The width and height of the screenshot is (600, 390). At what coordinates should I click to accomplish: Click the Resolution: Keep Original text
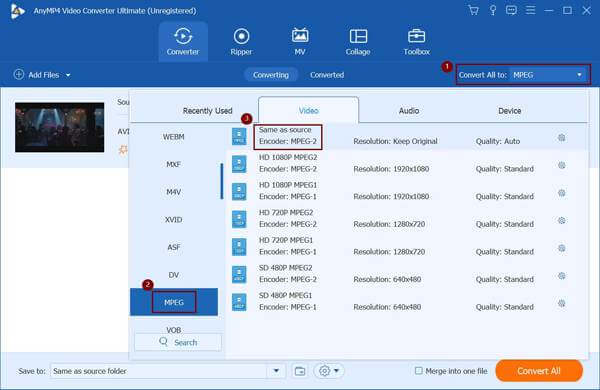(x=395, y=141)
